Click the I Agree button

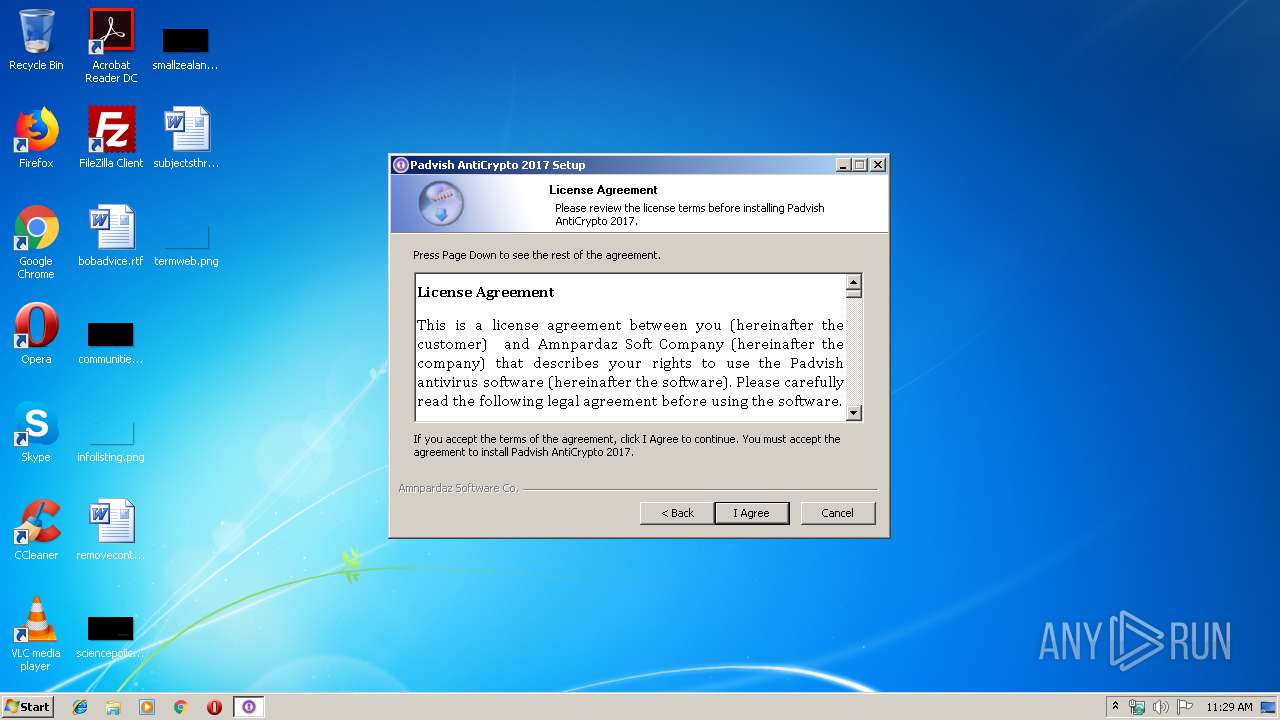click(752, 513)
